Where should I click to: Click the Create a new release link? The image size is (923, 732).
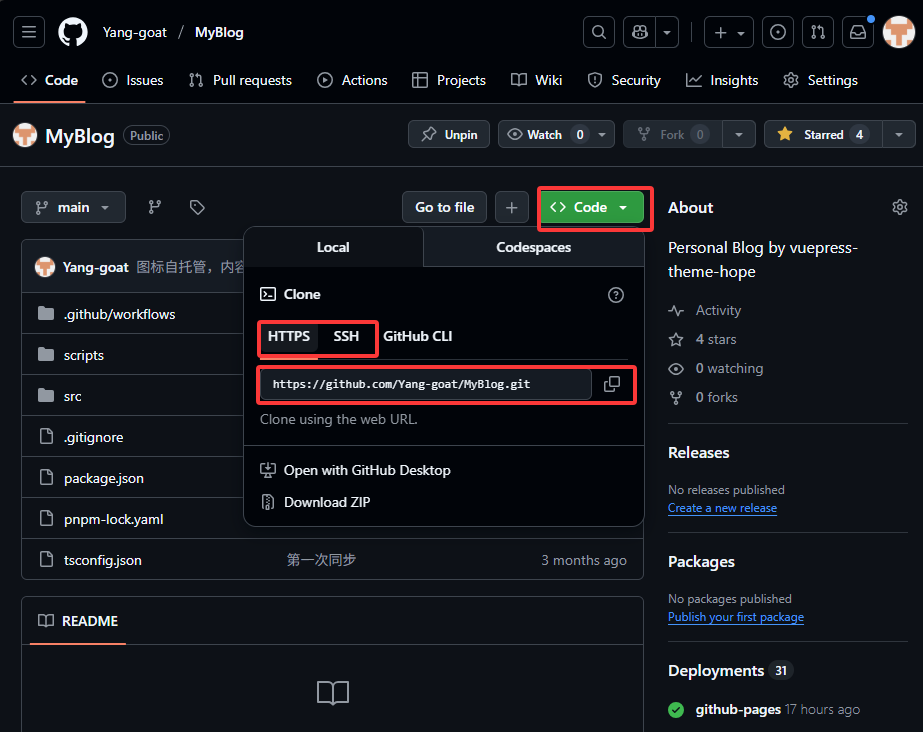[722, 508]
